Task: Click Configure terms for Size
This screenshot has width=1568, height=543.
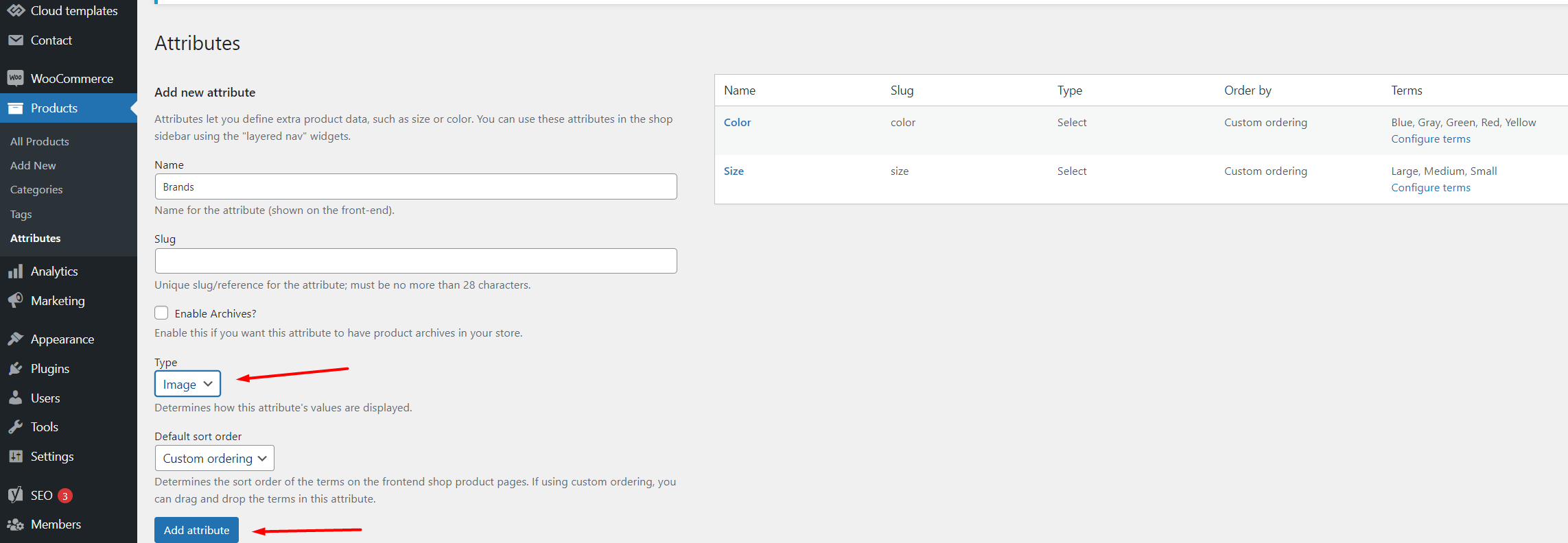Action: (1431, 187)
